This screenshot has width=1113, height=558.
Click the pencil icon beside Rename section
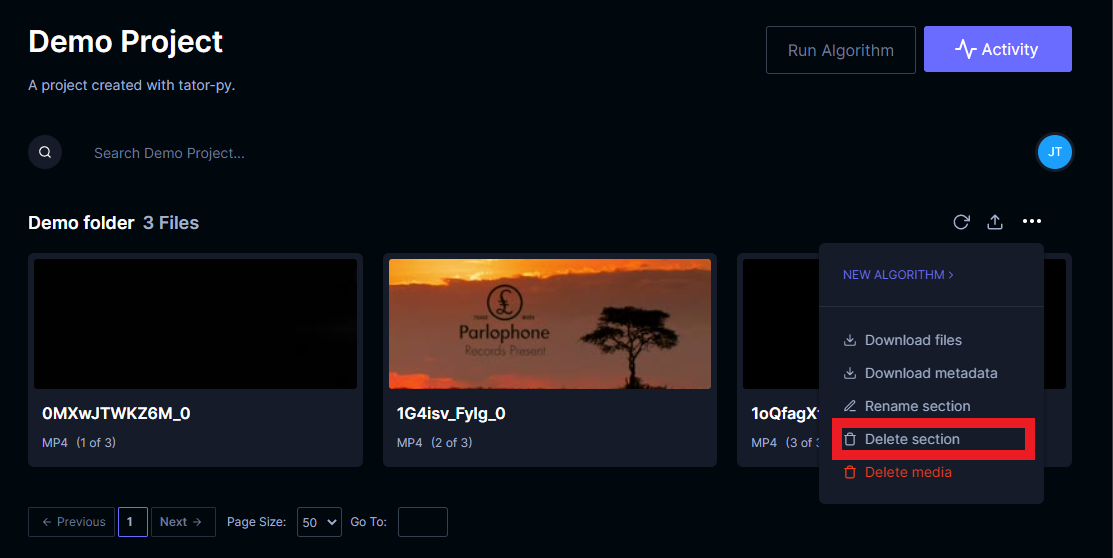[850, 406]
